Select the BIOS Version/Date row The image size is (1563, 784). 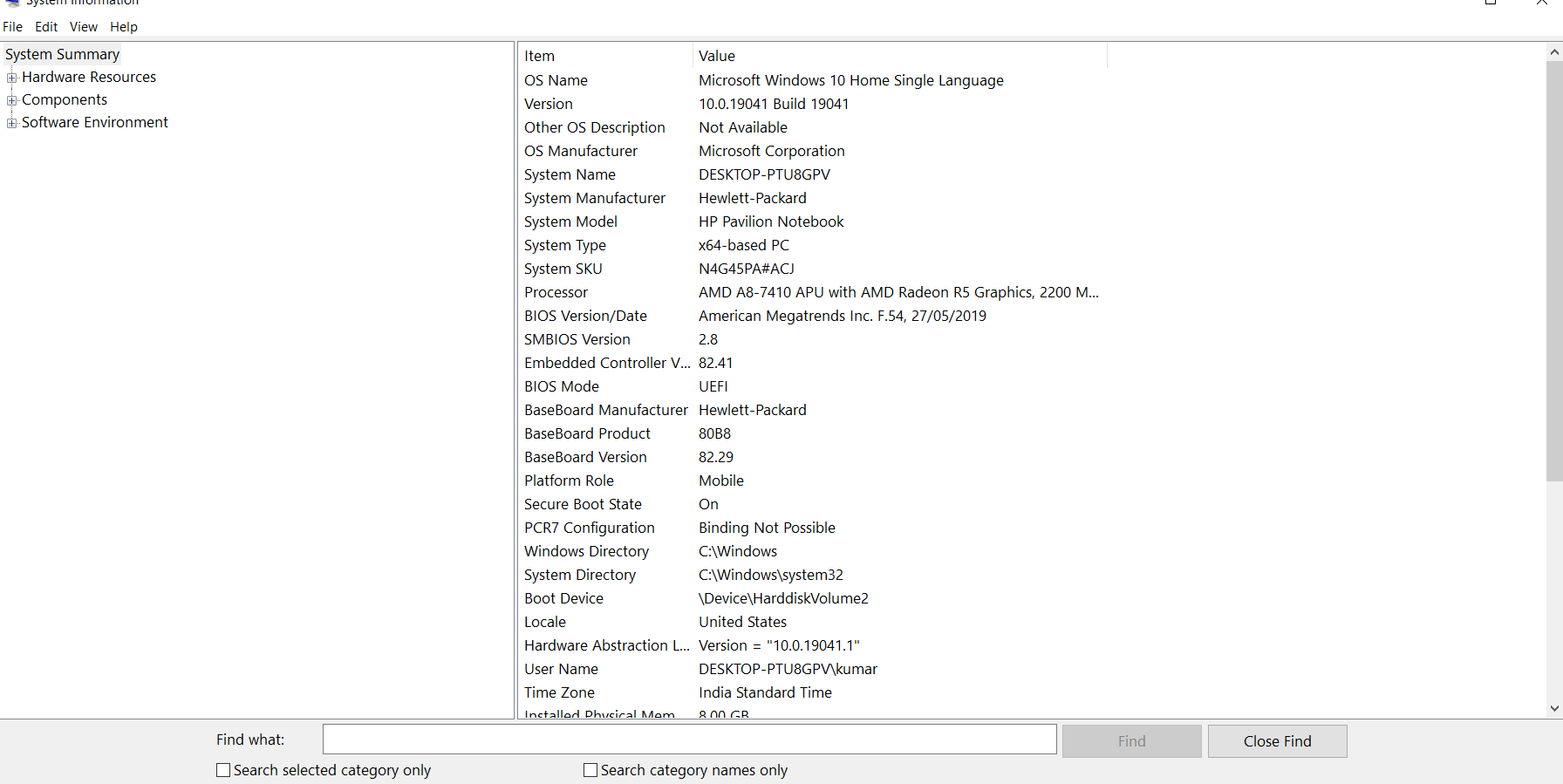813,316
